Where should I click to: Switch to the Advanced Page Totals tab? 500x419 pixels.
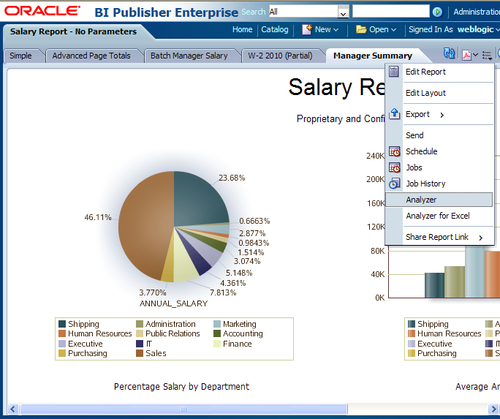pos(91,56)
